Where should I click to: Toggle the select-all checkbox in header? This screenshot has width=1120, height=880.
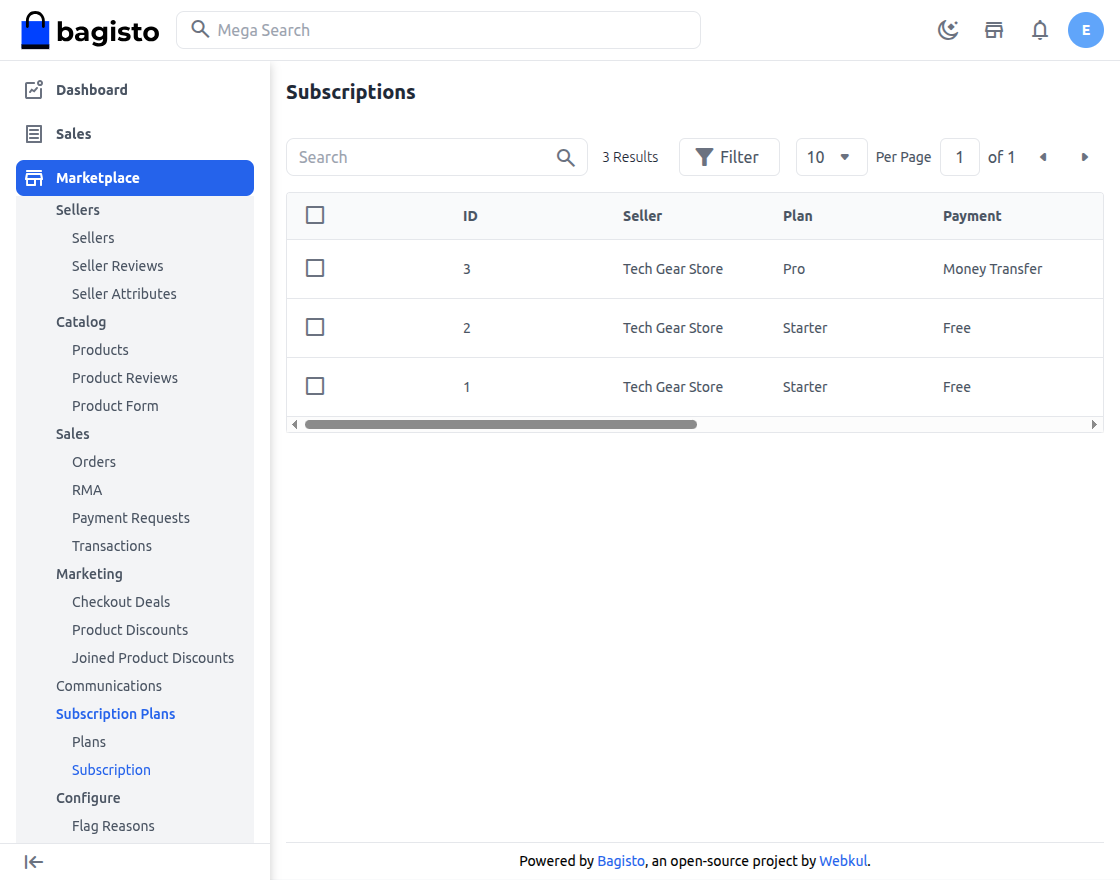pos(315,215)
